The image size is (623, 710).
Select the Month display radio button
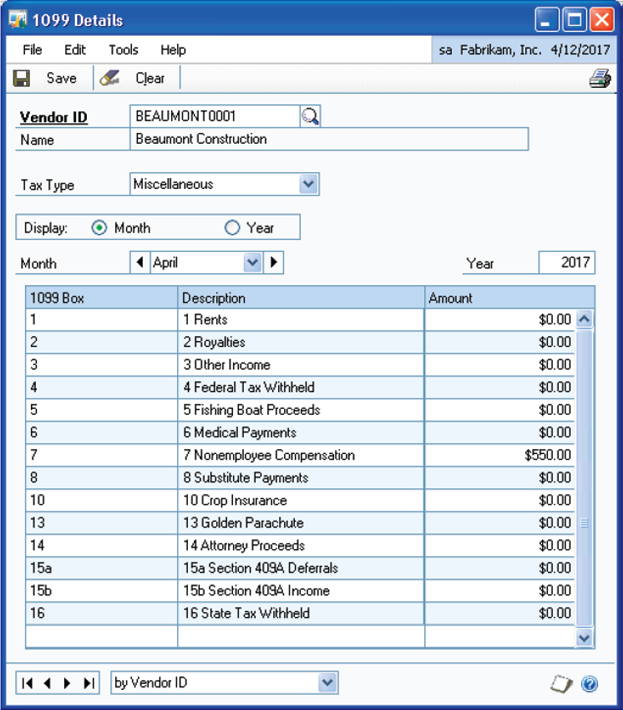click(x=99, y=228)
